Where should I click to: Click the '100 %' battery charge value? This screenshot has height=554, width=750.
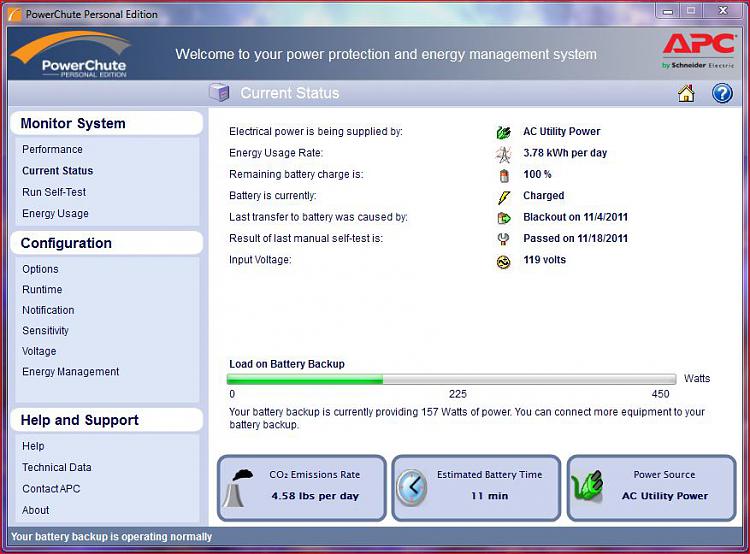pos(537,174)
